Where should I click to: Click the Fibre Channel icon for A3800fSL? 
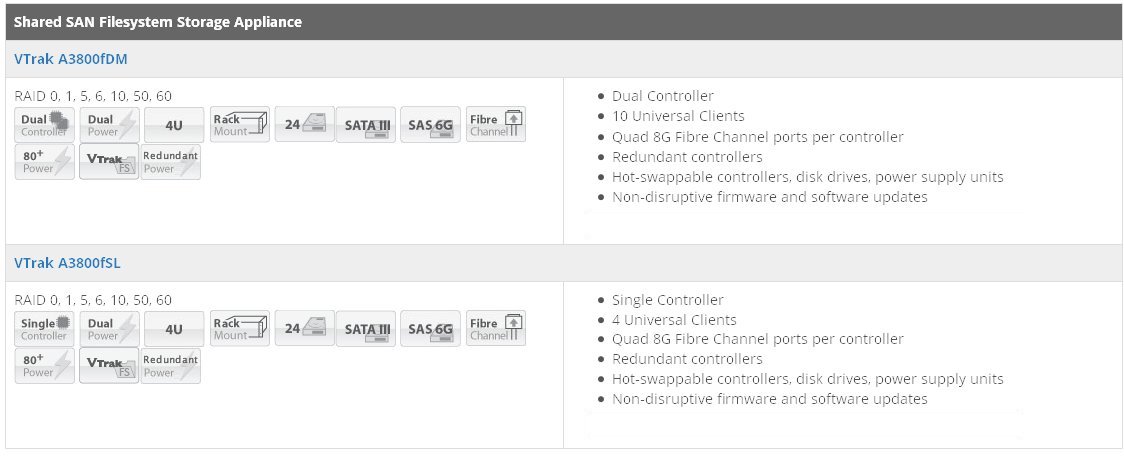click(496, 329)
